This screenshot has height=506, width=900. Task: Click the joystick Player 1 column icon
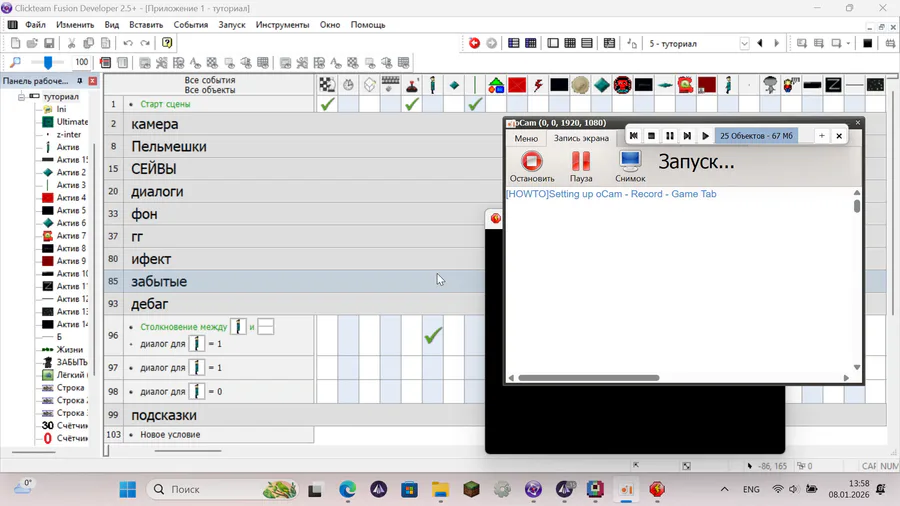click(x=412, y=85)
